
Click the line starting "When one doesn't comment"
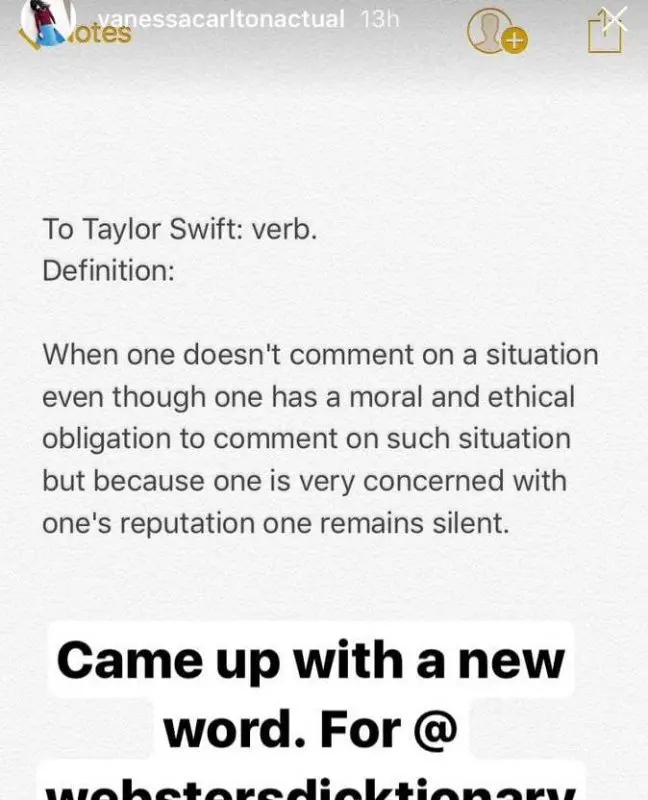pos(320,355)
